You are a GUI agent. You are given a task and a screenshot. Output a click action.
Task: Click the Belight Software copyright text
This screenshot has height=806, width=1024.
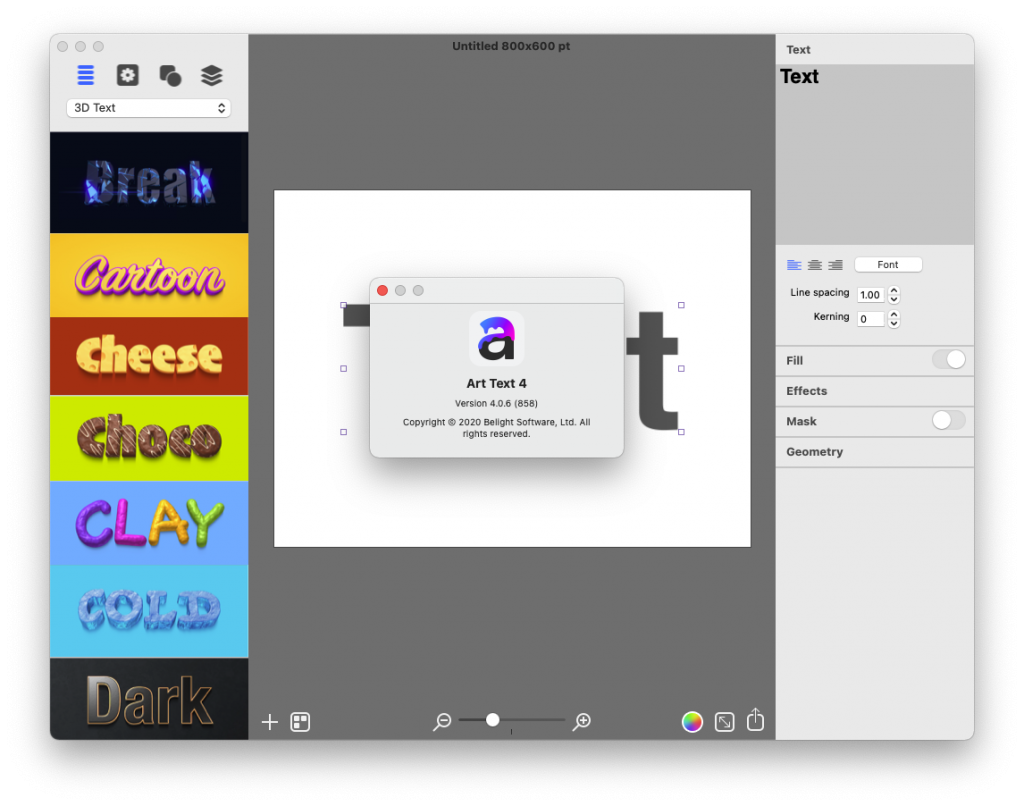(496, 428)
